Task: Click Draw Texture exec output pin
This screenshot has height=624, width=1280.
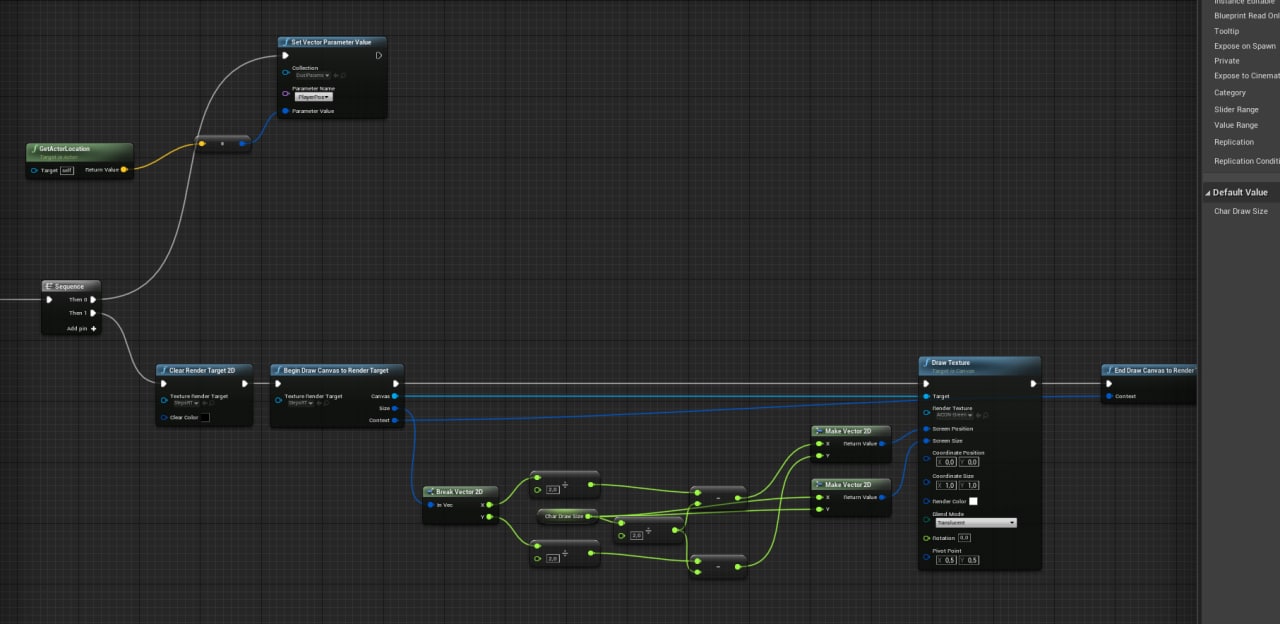Action: pos(1033,383)
